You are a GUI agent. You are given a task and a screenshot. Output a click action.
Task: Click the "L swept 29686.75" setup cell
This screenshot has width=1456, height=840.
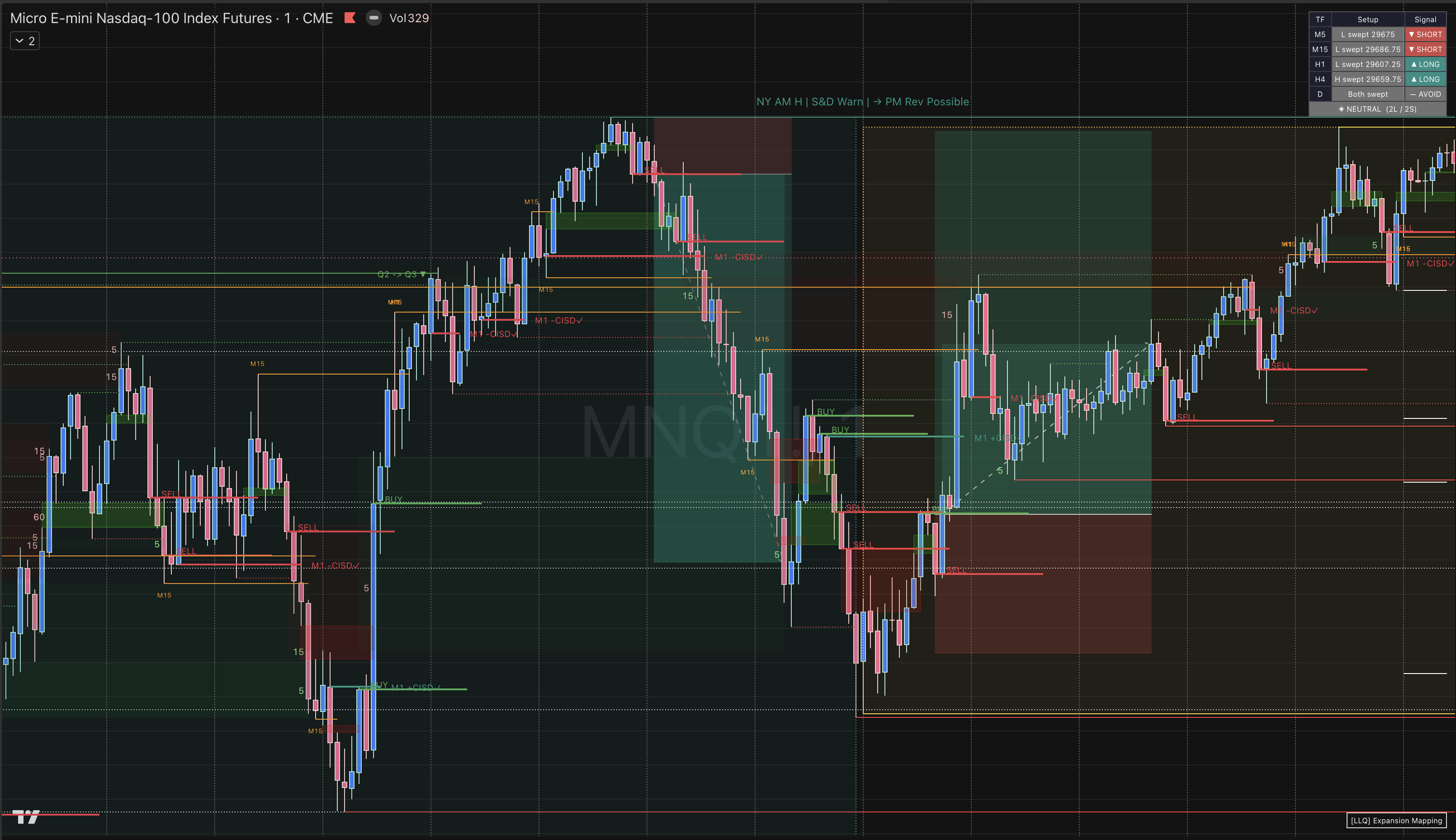click(1368, 50)
